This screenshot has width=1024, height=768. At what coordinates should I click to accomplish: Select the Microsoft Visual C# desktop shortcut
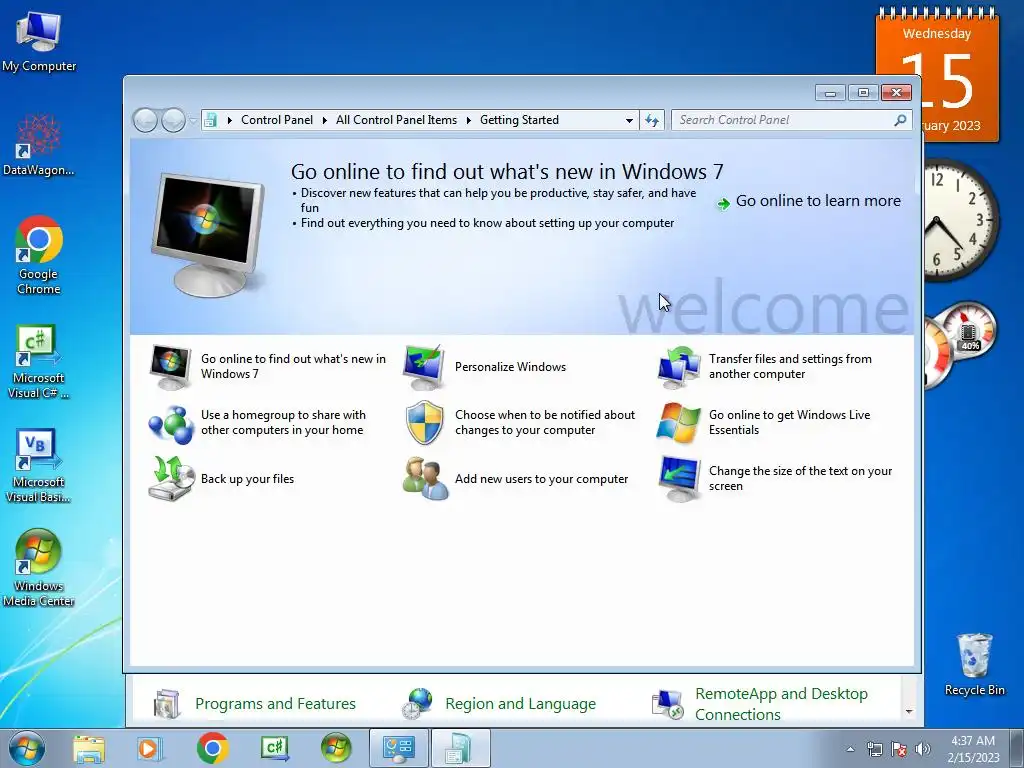tap(39, 361)
